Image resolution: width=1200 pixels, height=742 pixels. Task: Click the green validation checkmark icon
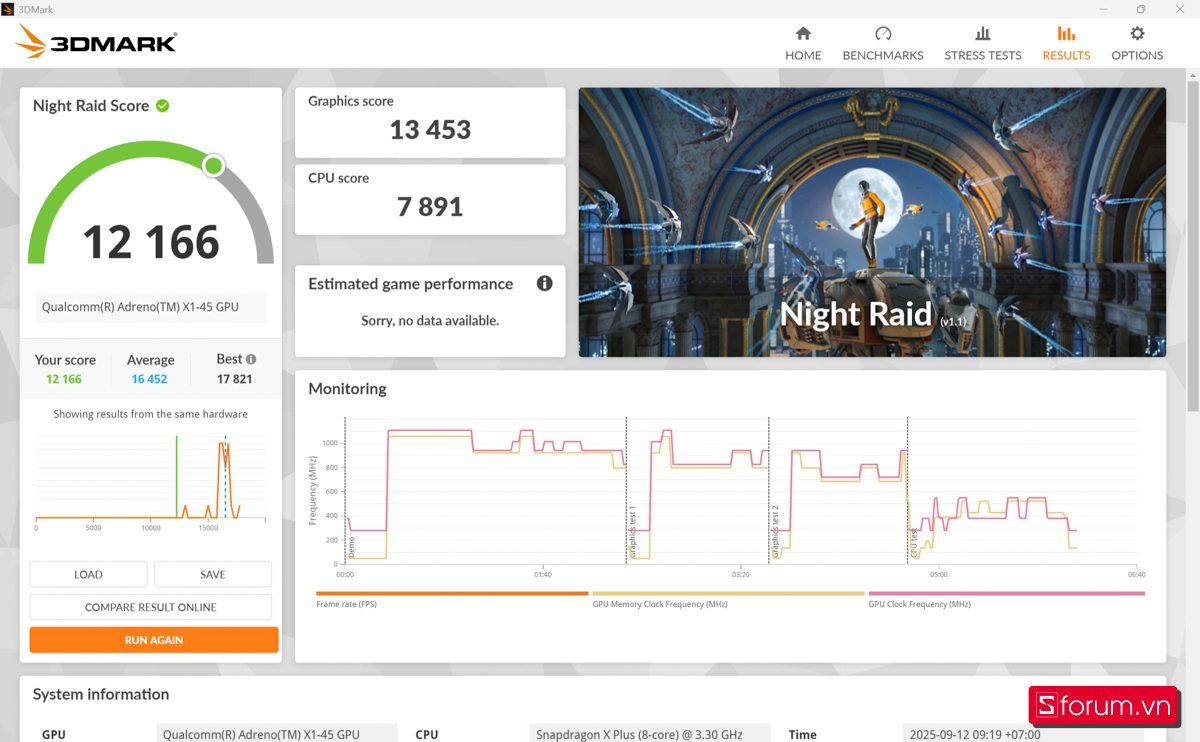[162, 106]
